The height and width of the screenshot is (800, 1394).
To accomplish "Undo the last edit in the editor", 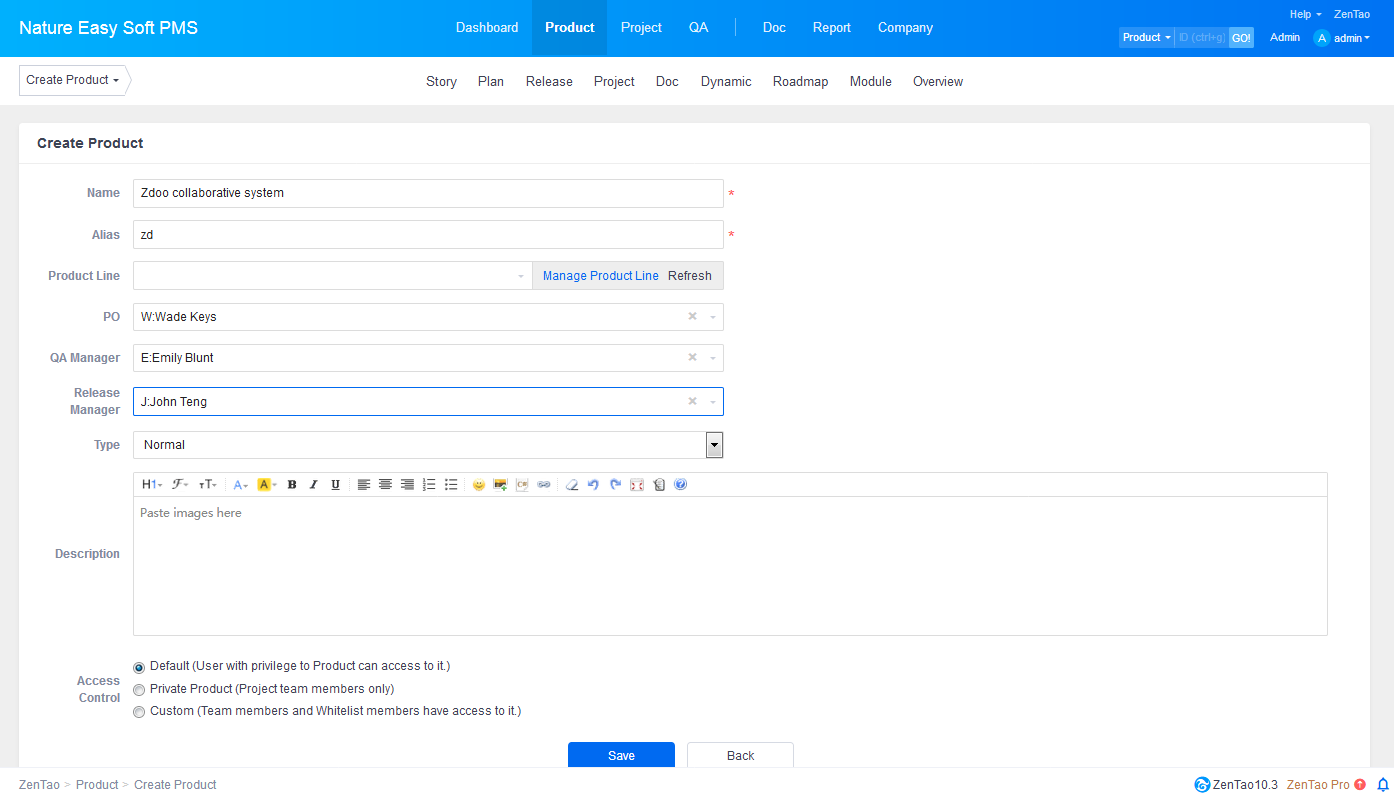I will (593, 485).
